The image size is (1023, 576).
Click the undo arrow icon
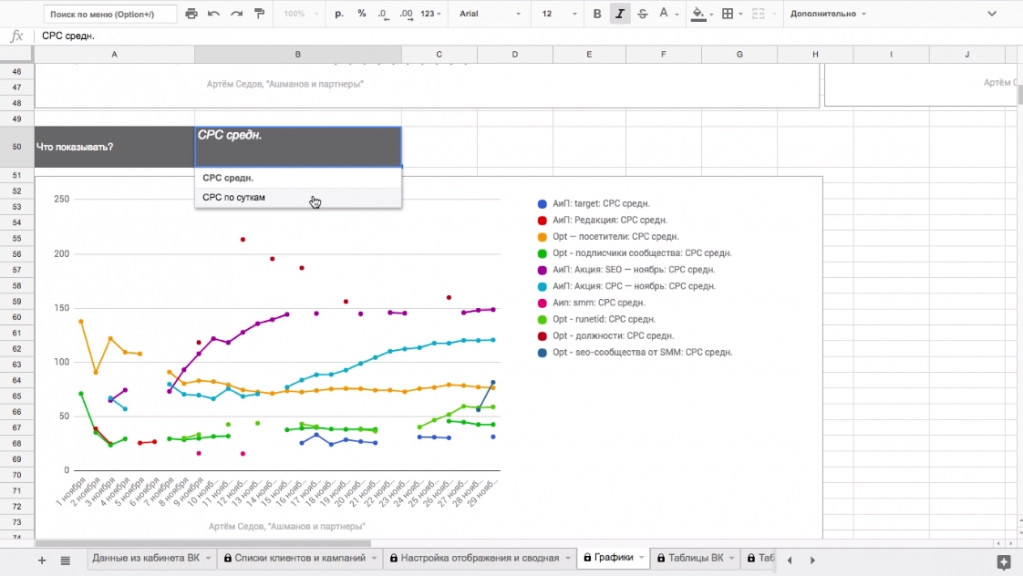[214, 14]
